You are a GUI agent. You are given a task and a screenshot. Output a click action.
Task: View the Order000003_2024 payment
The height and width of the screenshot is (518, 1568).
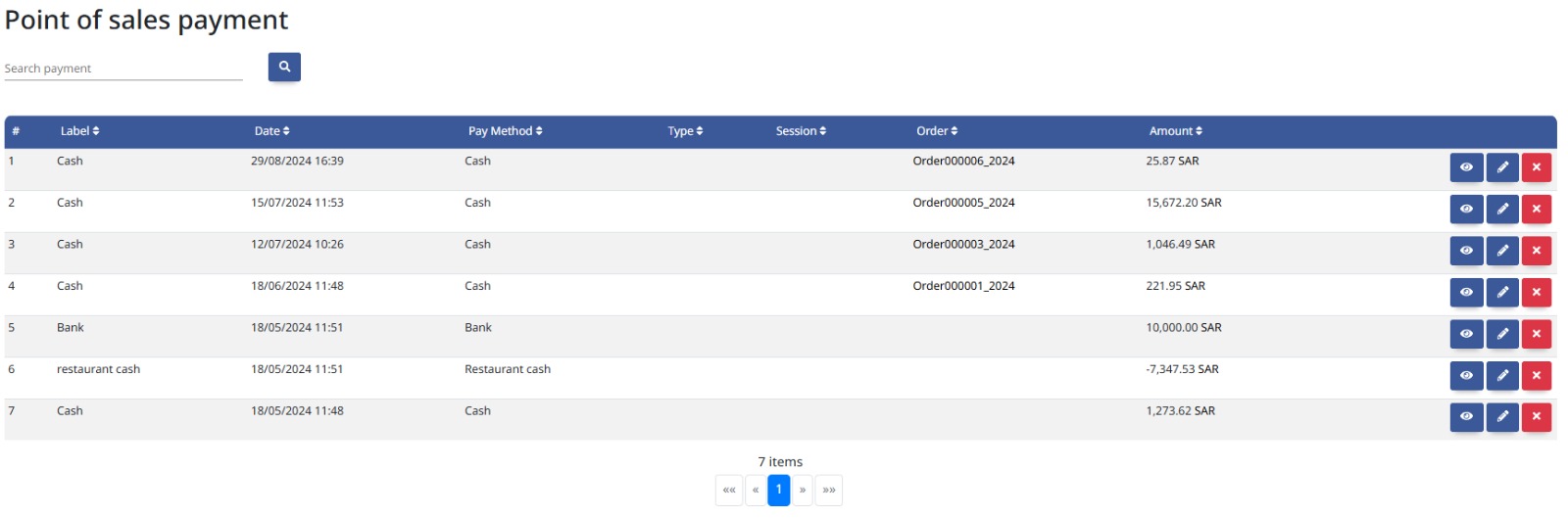click(1466, 251)
